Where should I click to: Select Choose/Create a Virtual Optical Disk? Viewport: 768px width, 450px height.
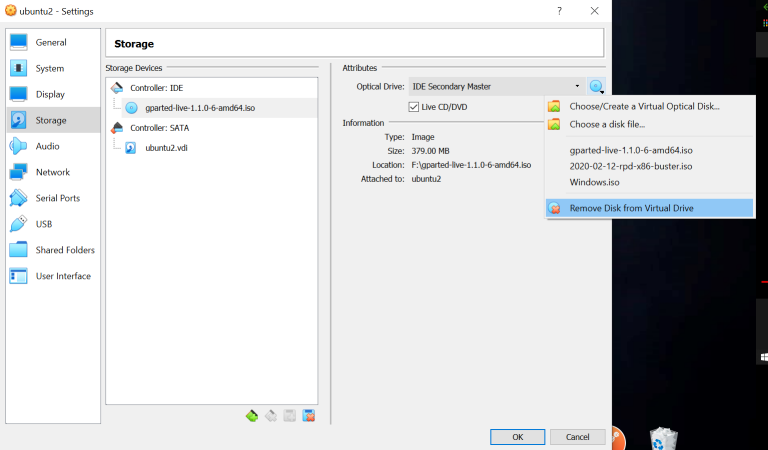(x=644, y=106)
